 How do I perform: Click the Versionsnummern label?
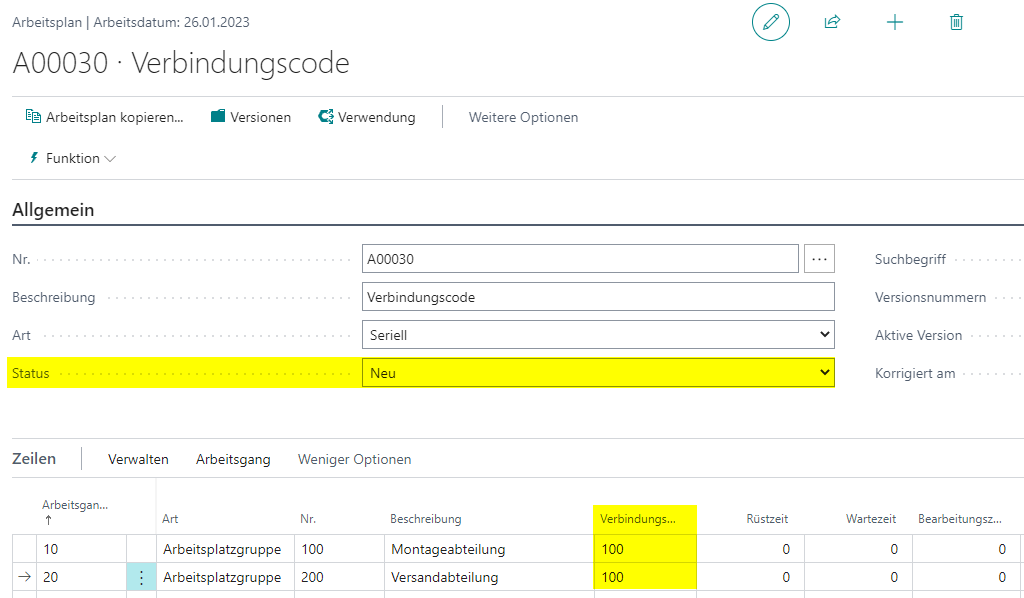click(931, 298)
